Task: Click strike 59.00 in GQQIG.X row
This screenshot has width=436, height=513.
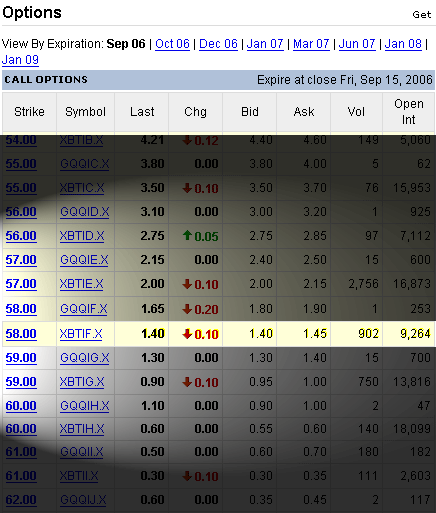Action: pos(21,358)
